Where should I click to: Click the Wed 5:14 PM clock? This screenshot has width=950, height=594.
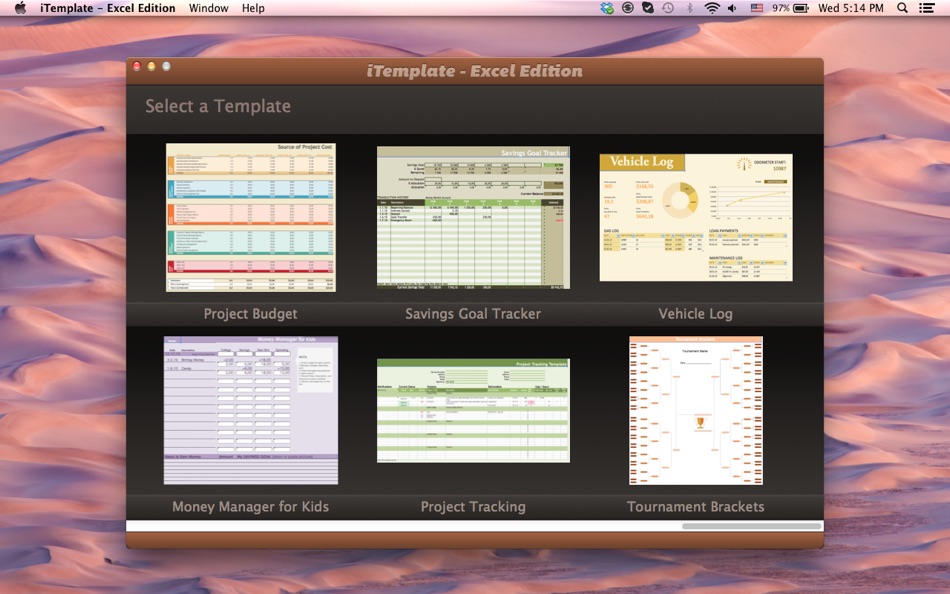click(x=851, y=8)
